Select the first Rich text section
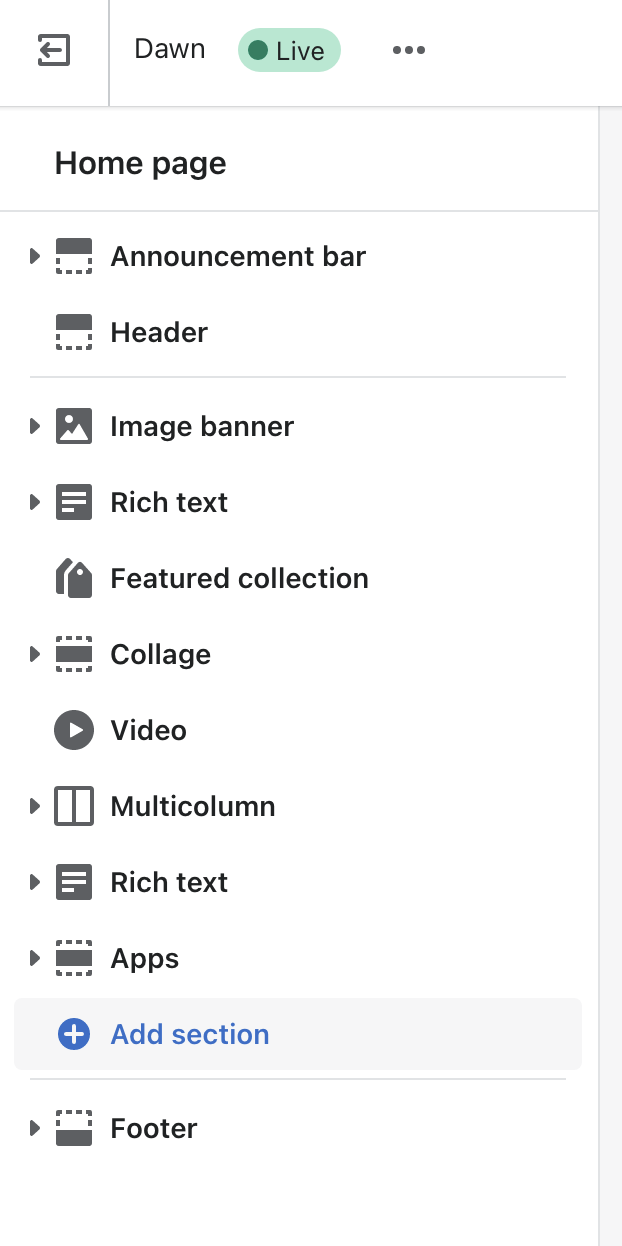Screen dimensions: 622x1246 (169, 502)
